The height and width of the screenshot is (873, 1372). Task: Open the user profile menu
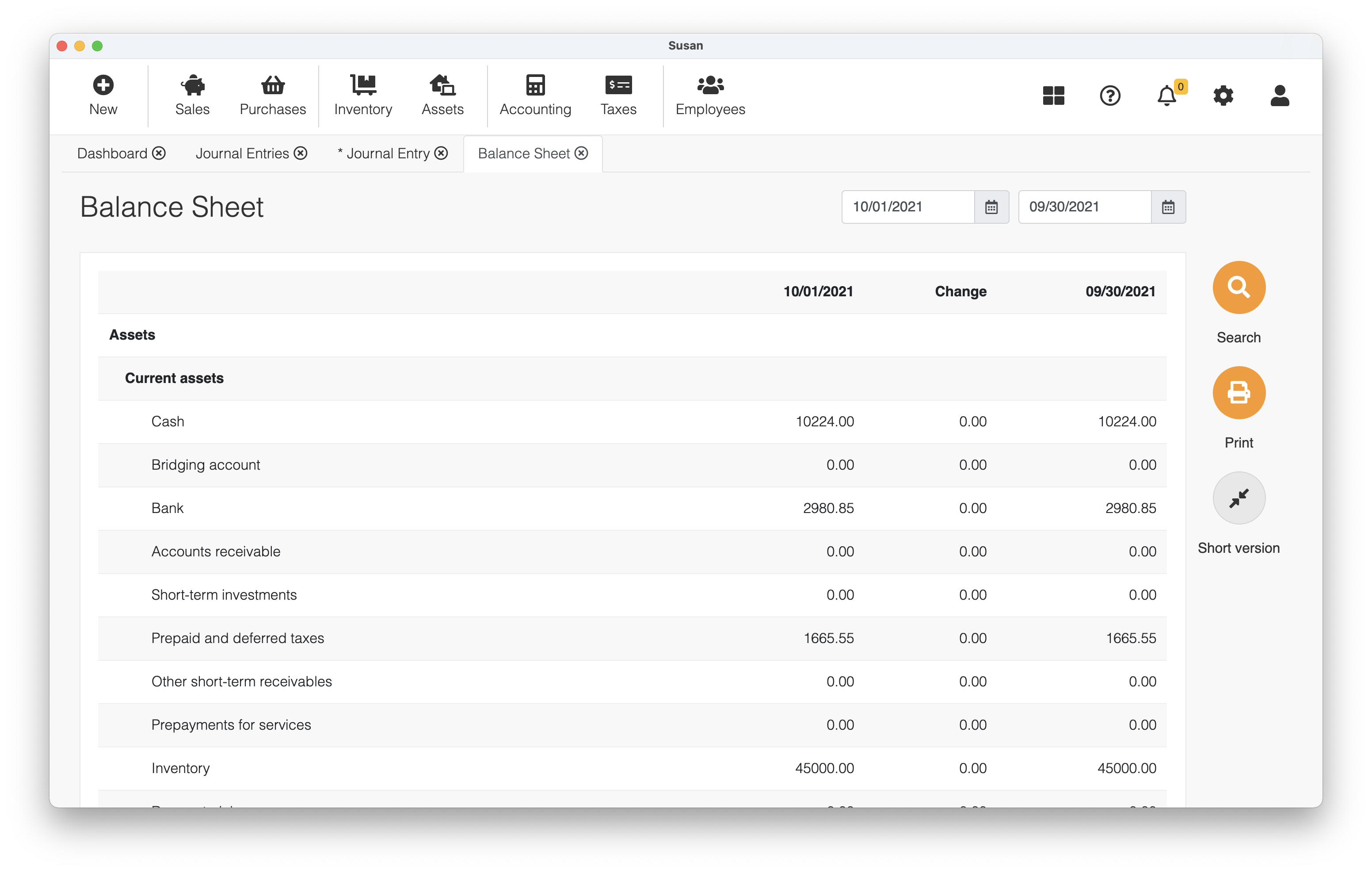(1279, 95)
